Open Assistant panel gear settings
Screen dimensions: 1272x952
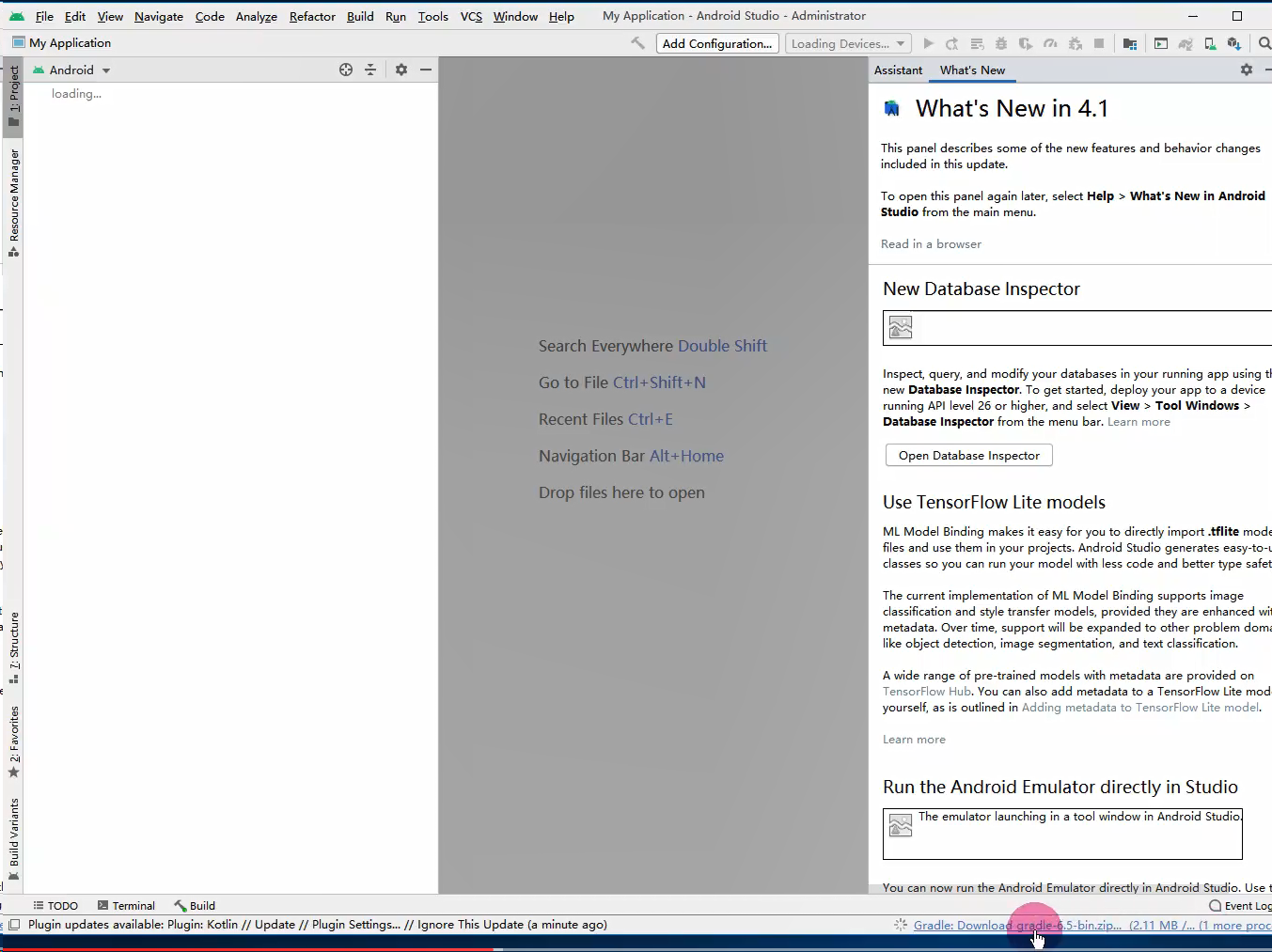tap(1247, 70)
